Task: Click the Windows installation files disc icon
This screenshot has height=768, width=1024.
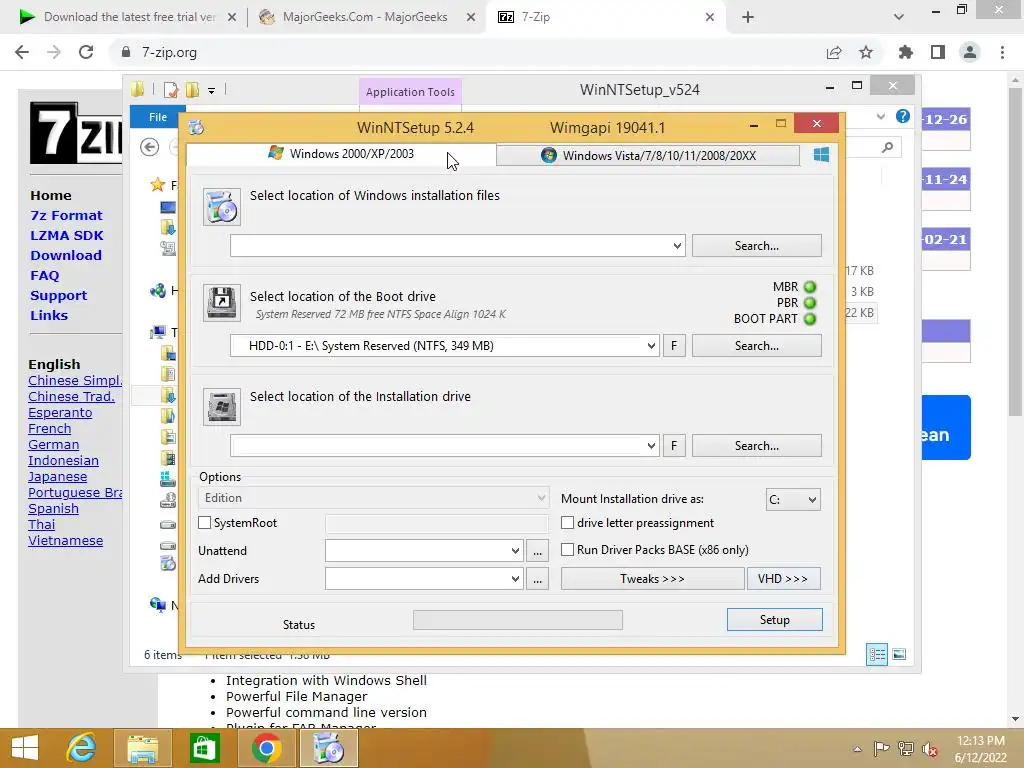Action: coord(221,207)
